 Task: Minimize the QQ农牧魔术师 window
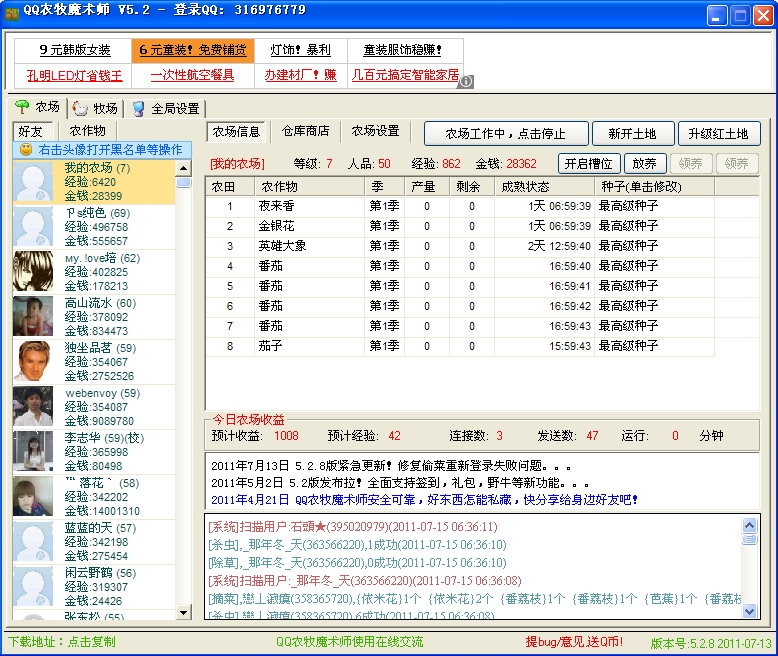click(x=717, y=15)
